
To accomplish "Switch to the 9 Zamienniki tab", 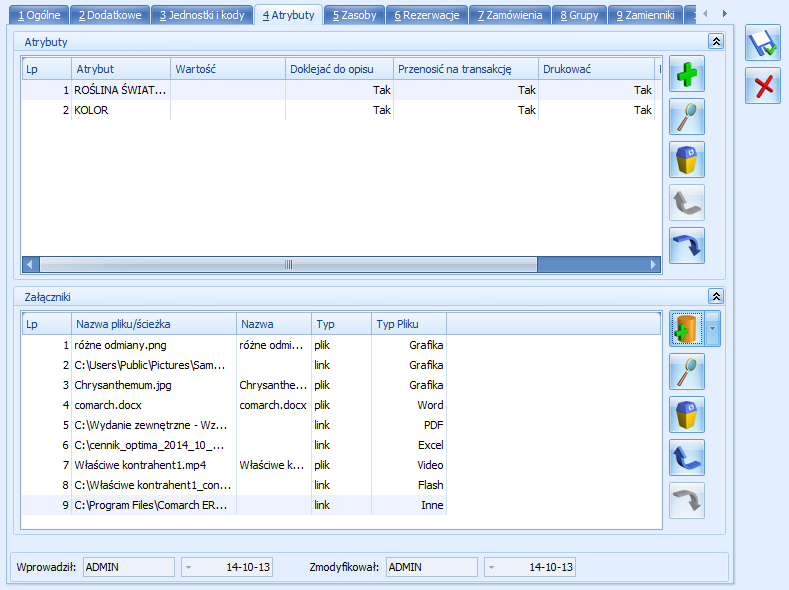I will [645, 15].
